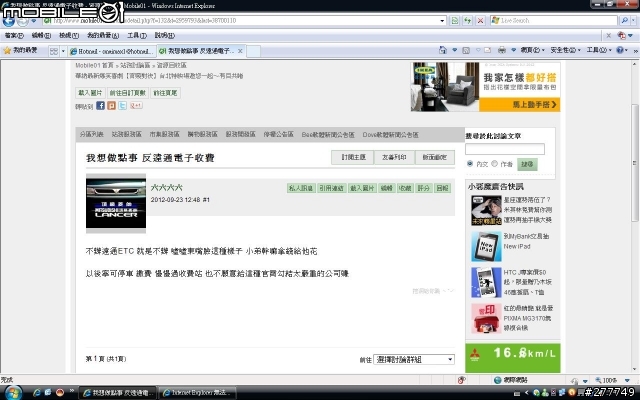Click the green 搜尋 search button
The image size is (640, 400).
(527, 164)
